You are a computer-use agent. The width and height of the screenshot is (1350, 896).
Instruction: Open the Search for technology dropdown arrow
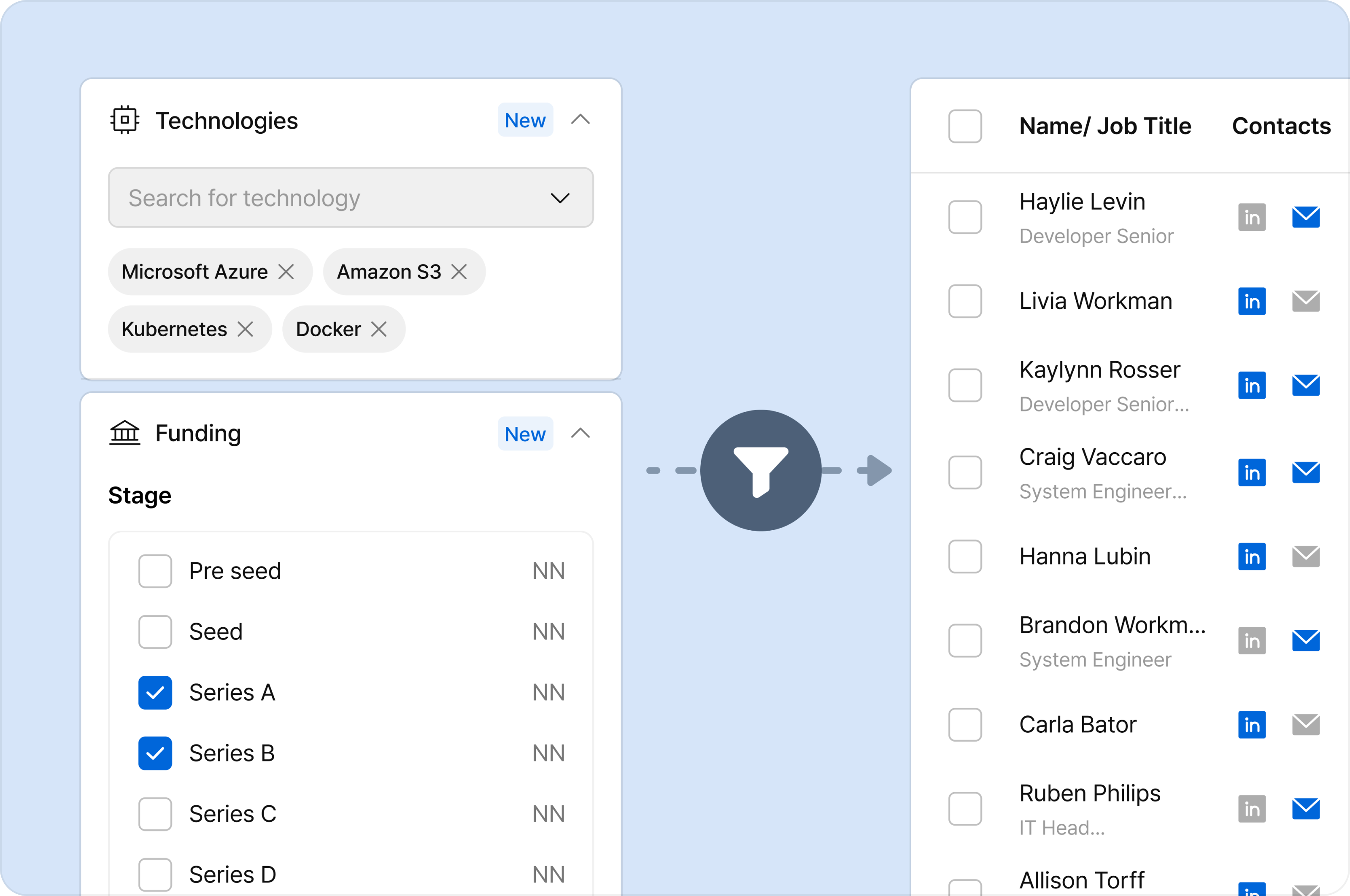(560, 198)
